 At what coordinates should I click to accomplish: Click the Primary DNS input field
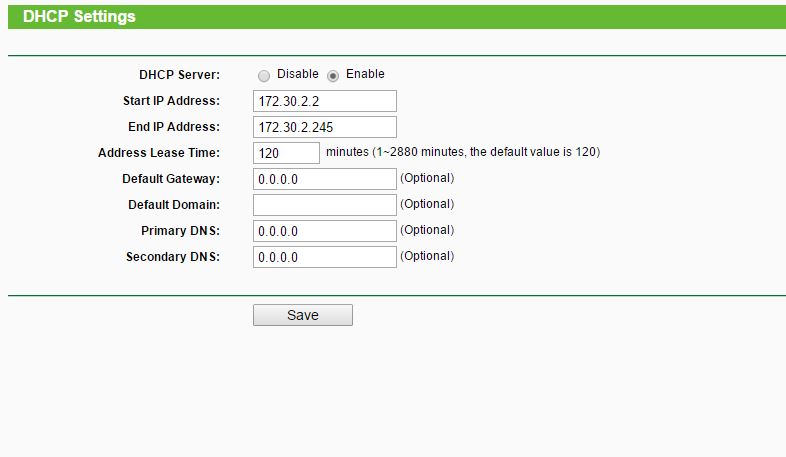point(325,232)
